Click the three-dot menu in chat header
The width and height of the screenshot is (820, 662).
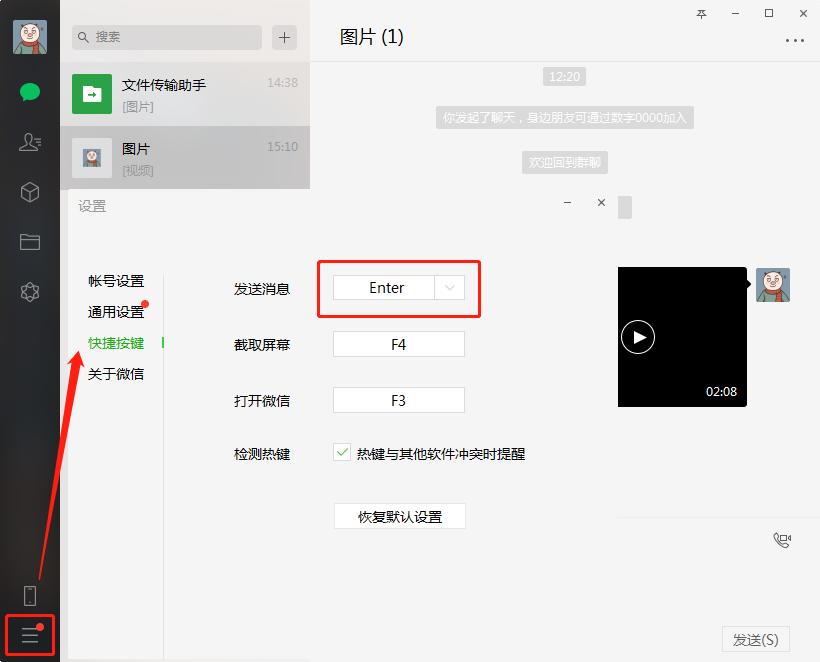(795, 40)
